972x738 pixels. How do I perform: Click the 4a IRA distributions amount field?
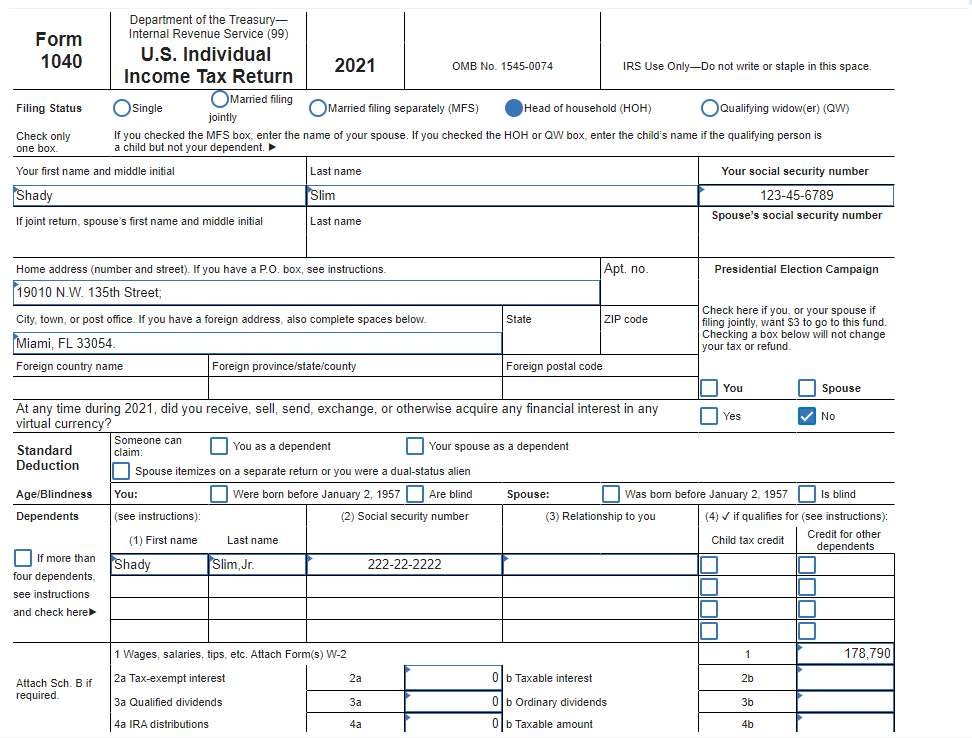click(x=453, y=723)
